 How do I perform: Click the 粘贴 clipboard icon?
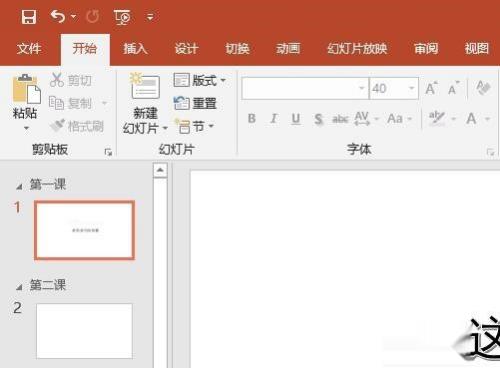click(26, 89)
